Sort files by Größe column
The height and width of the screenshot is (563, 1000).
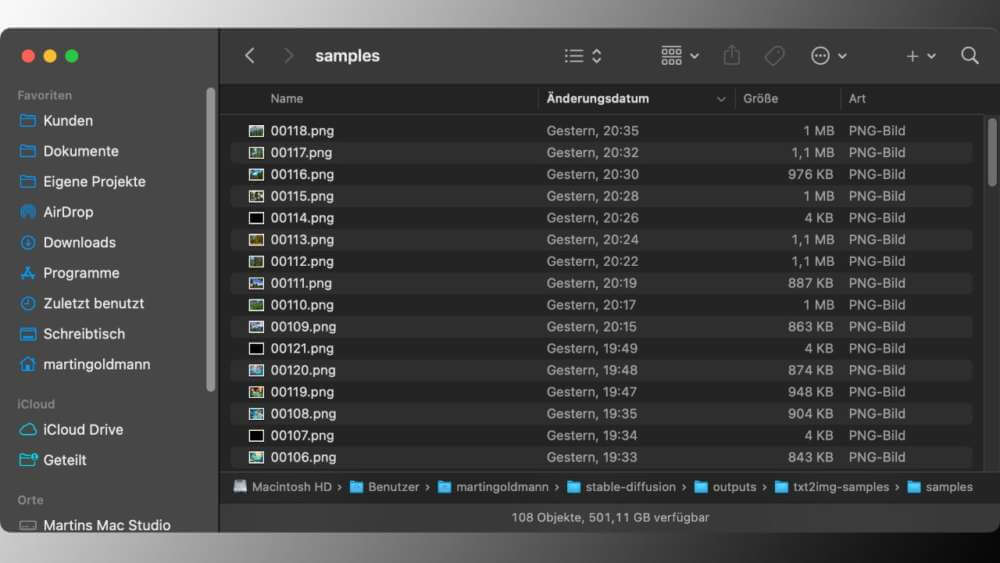point(761,99)
